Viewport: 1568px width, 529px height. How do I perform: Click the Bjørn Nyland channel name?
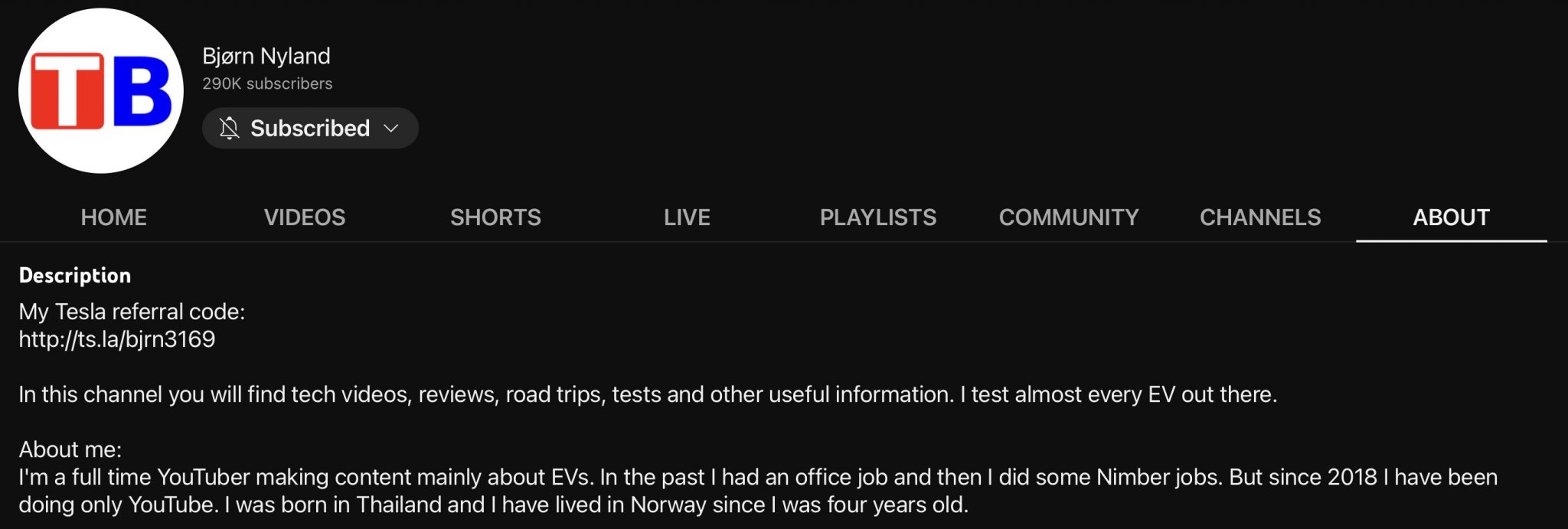266,56
